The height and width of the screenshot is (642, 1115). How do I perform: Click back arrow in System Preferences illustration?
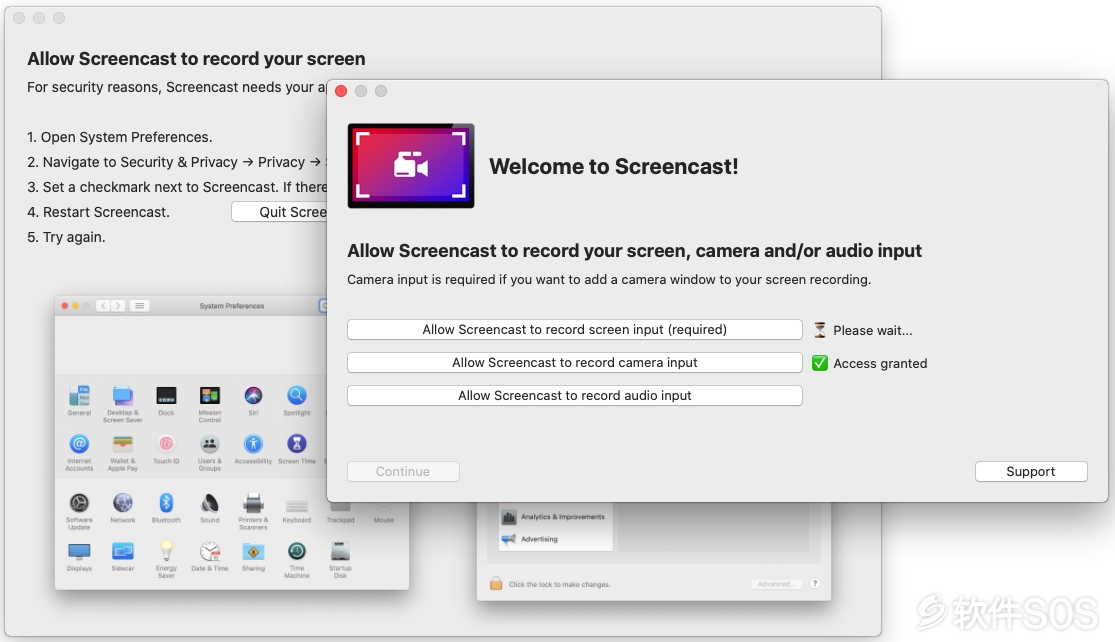pyautogui.click(x=103, y=306)
